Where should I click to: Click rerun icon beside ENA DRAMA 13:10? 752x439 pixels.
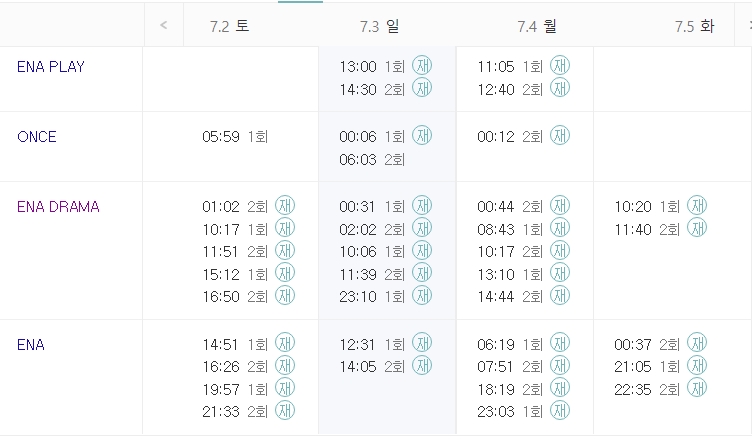click(560, 273)
